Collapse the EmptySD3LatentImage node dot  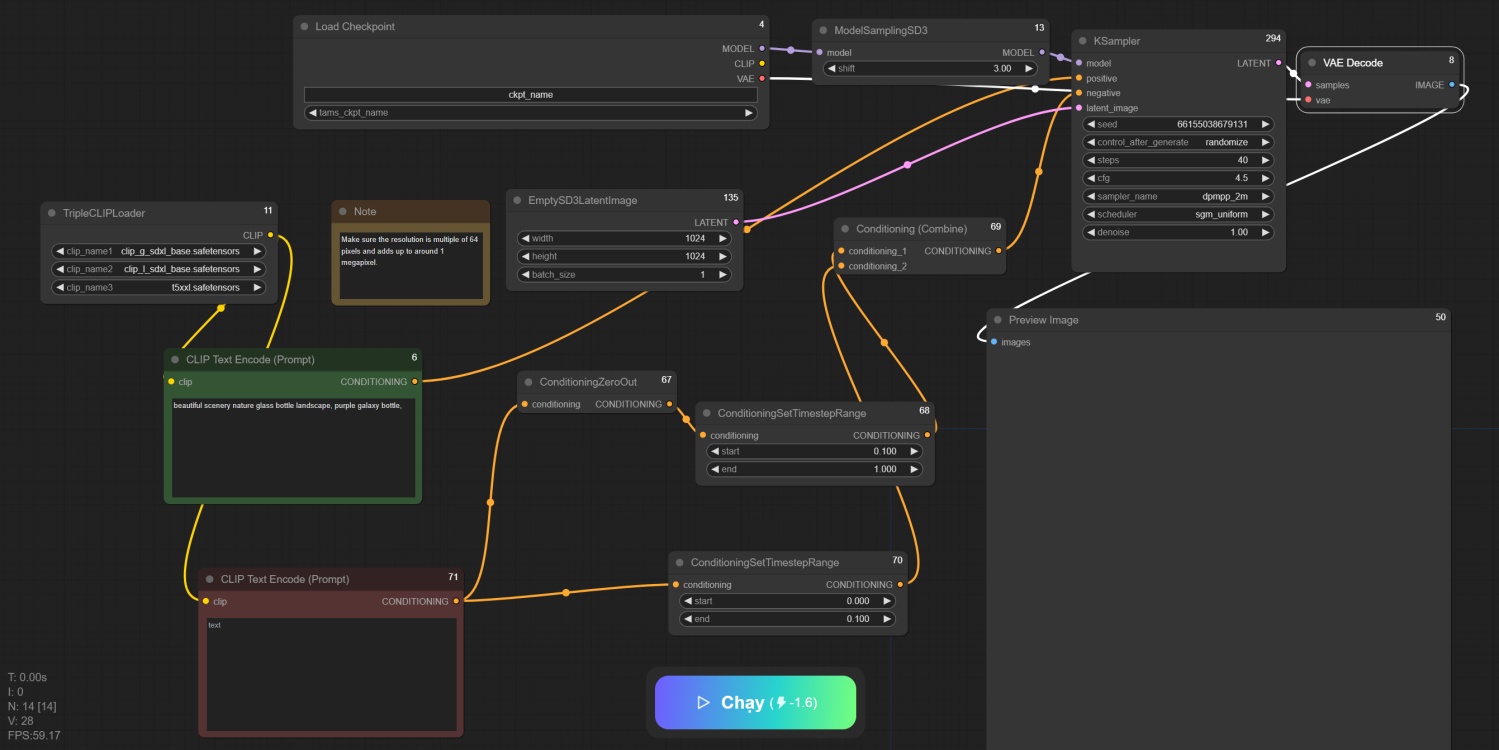click(516, 201)
